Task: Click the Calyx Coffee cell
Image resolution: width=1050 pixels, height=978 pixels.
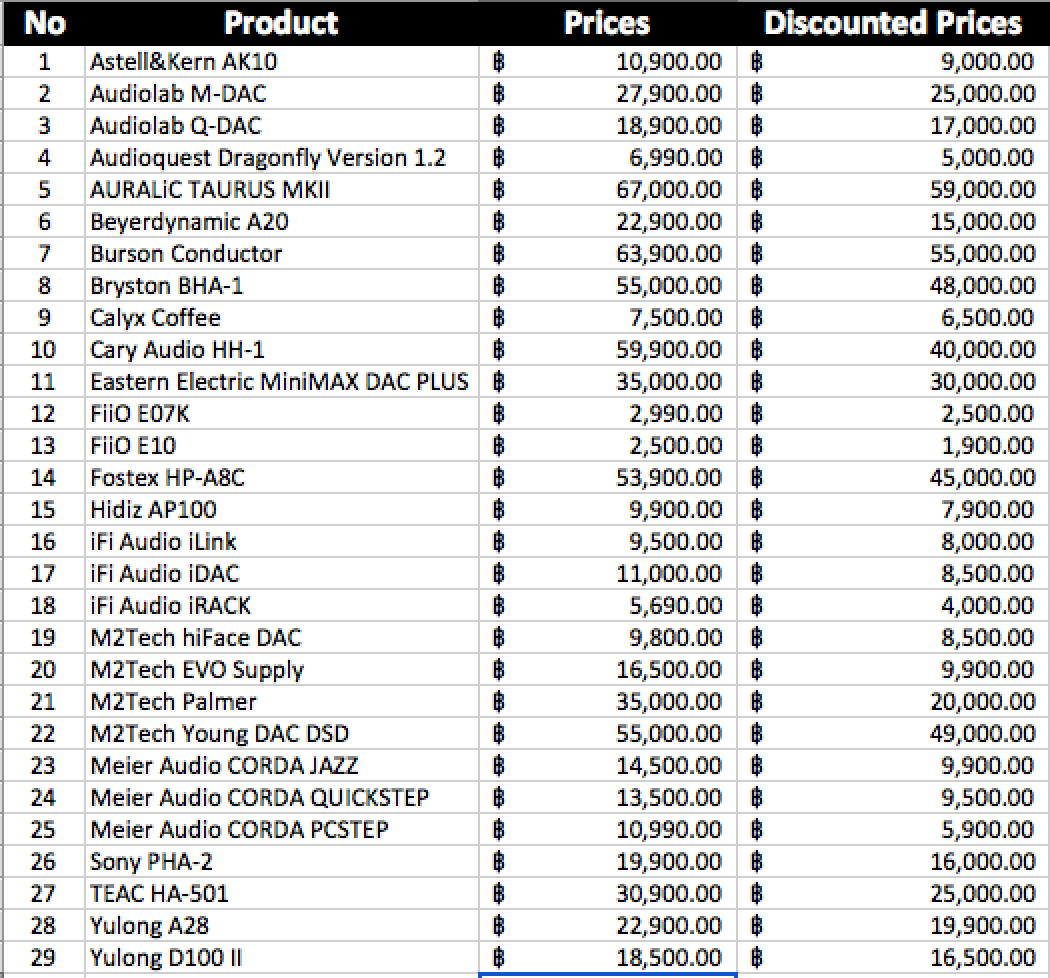Action: tap(155, 318)
